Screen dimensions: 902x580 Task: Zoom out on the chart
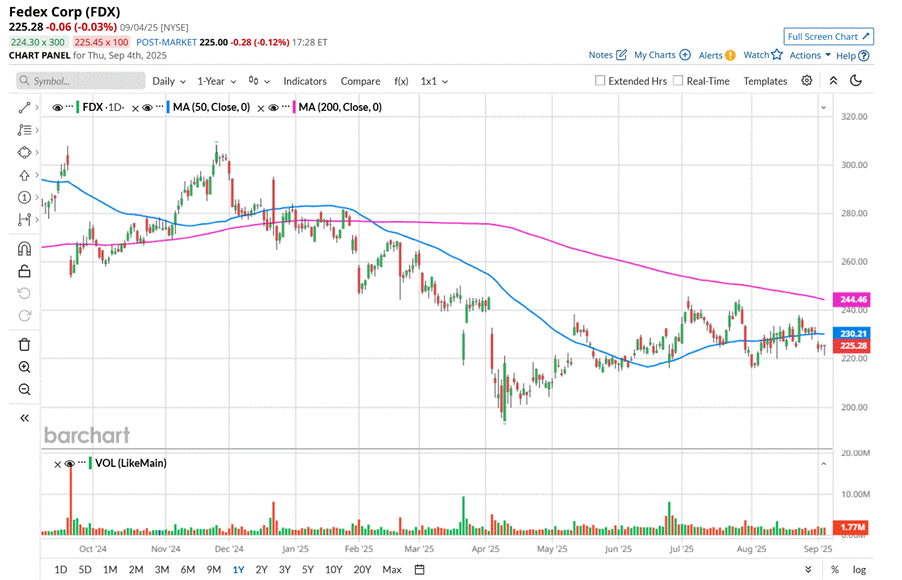coord(24,390)
